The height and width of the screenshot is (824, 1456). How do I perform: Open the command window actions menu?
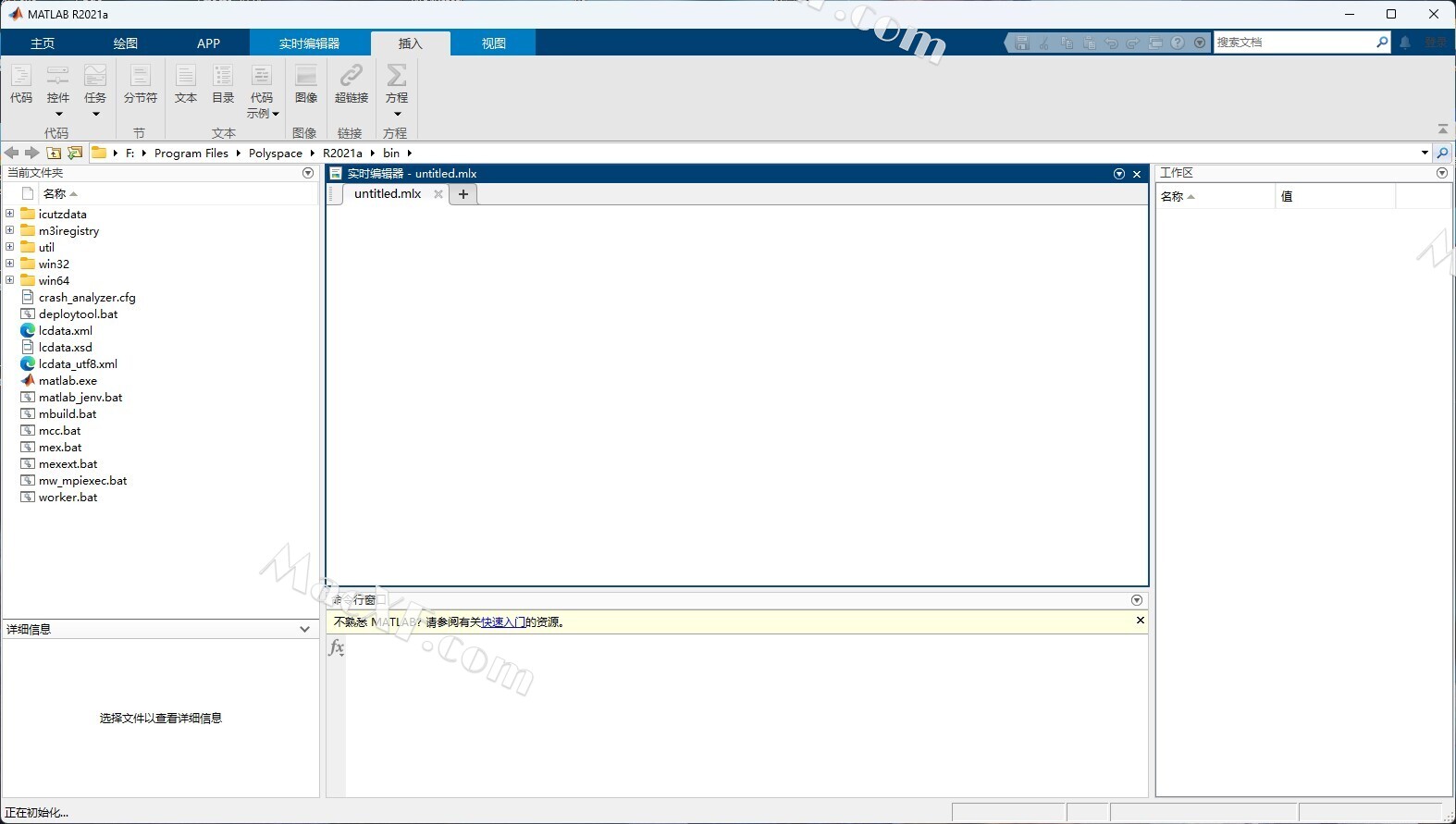pyautogui.click(x=1137, y=600)
